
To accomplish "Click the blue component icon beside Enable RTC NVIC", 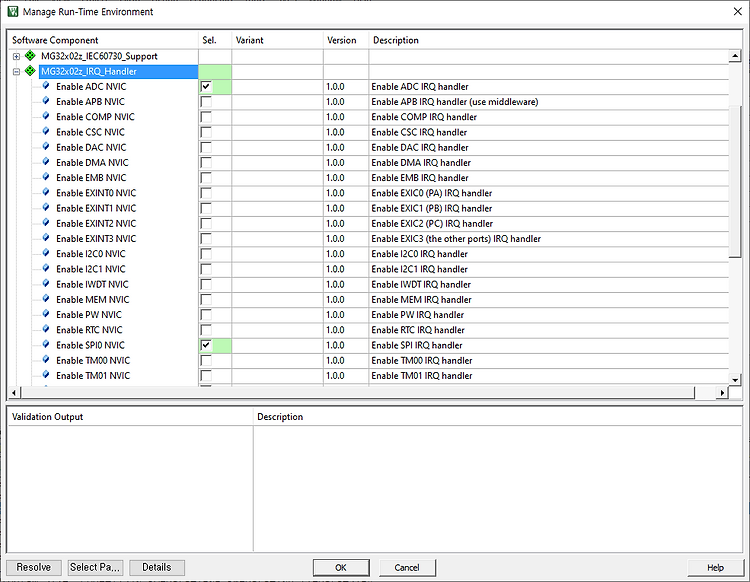I will (46, 329).
